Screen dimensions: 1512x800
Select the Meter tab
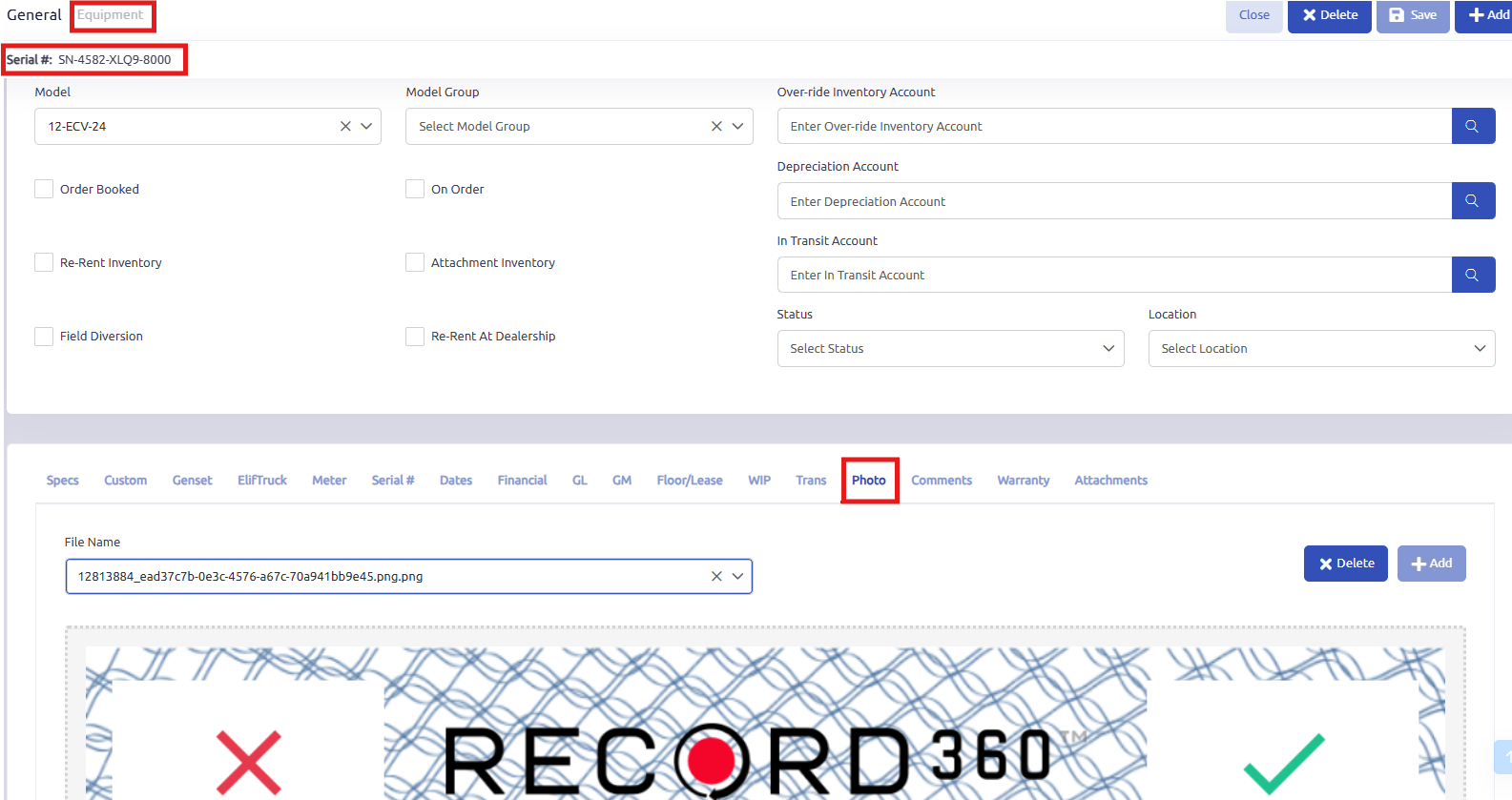329,481
